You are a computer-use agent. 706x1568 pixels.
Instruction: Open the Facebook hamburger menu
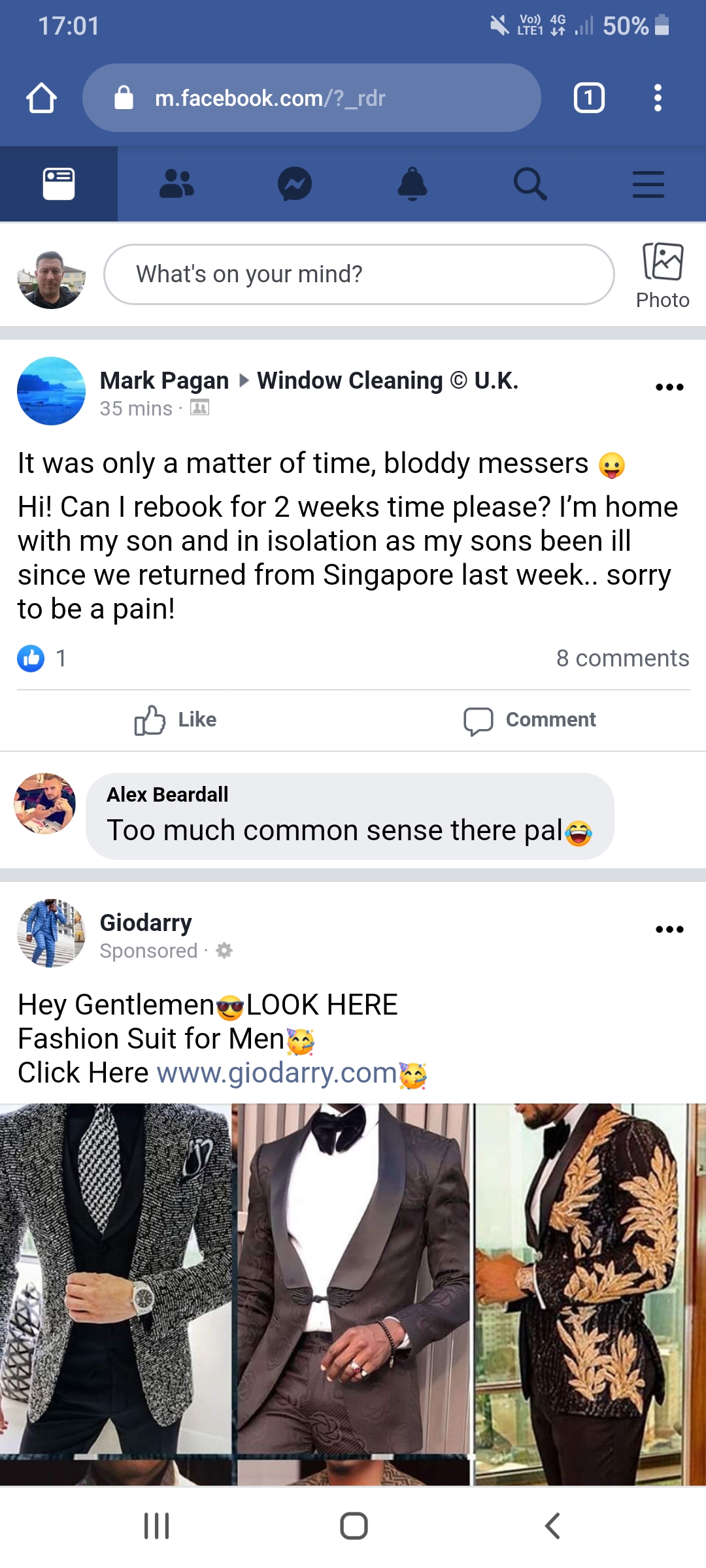coord(648,184)
